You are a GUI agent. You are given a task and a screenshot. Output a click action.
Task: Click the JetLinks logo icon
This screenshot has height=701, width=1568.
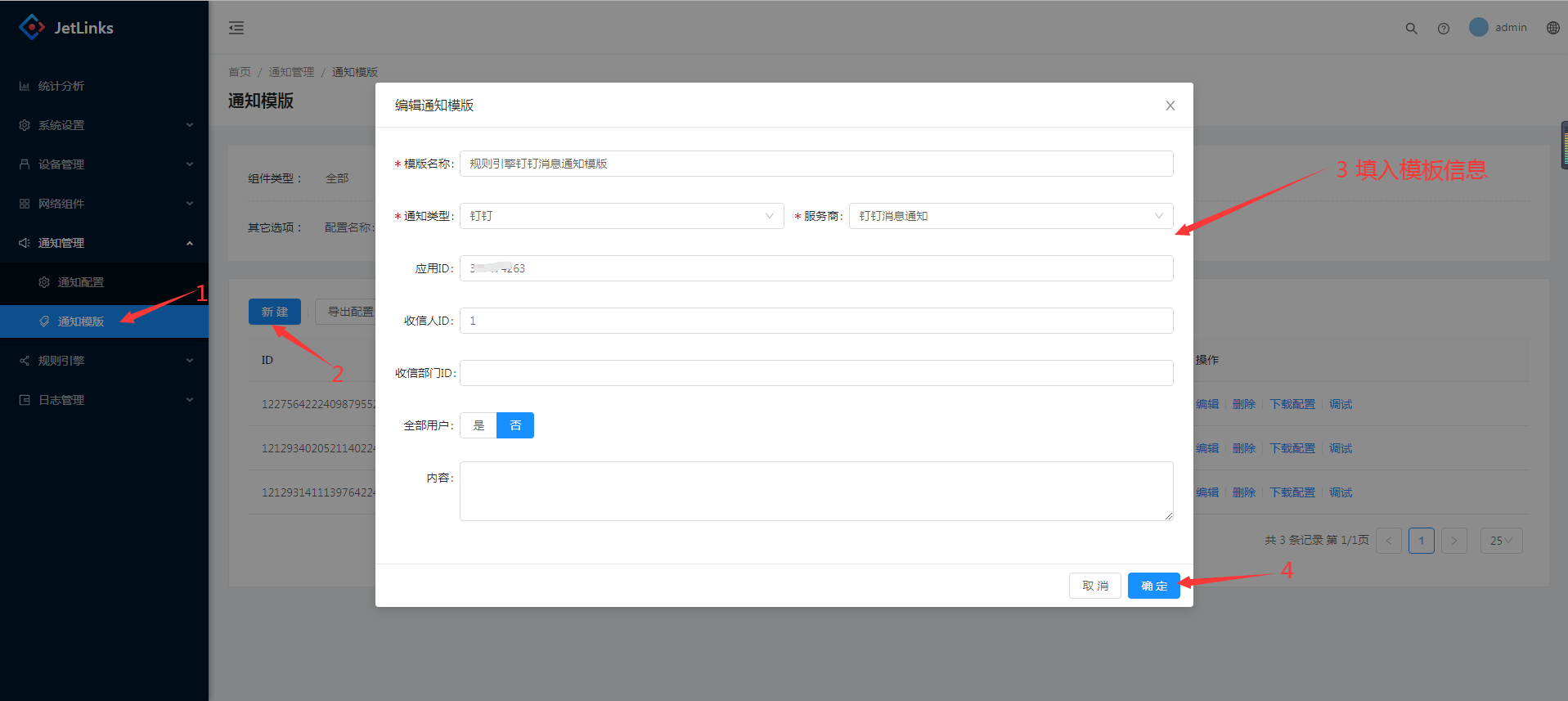(x=32, y=27)
